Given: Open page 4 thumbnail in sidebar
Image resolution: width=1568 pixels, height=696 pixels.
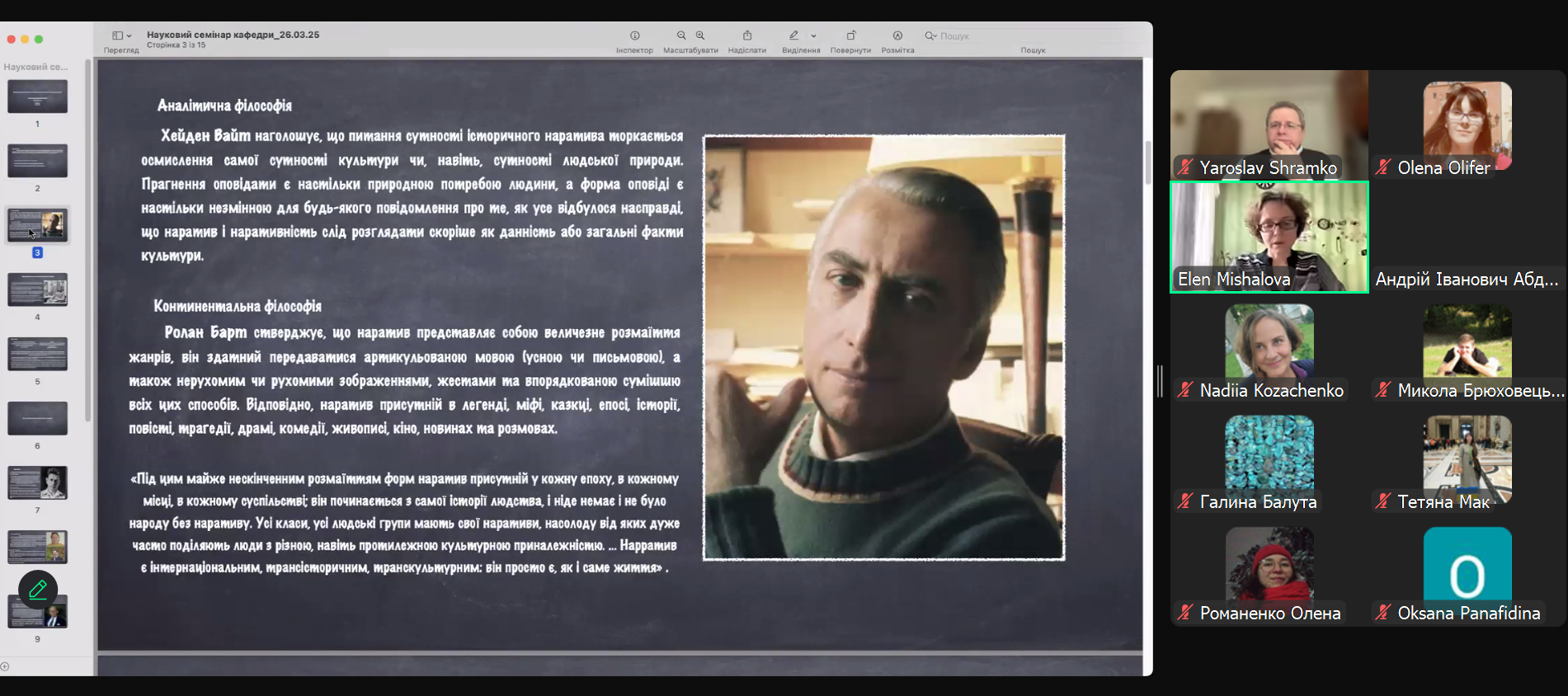Looking at the screenshot, I should pyautogui.click(x=37, y=289).
